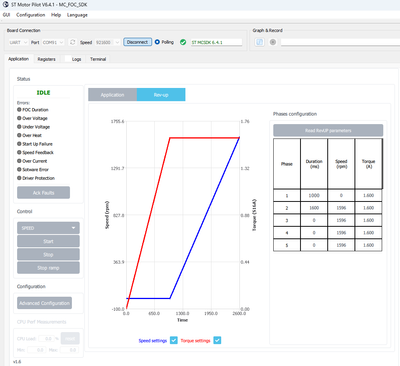This screenshot has width=400, height=366.
Task: Click the Over Heat error indicator
Action: pos(19,135)
